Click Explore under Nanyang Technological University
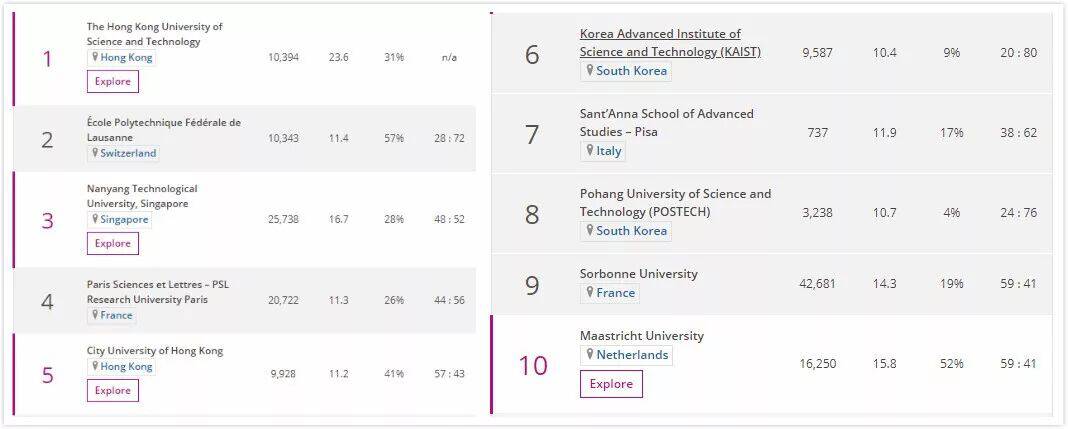Viewport: 1068px width, 429px height. [x=112, y=243]
